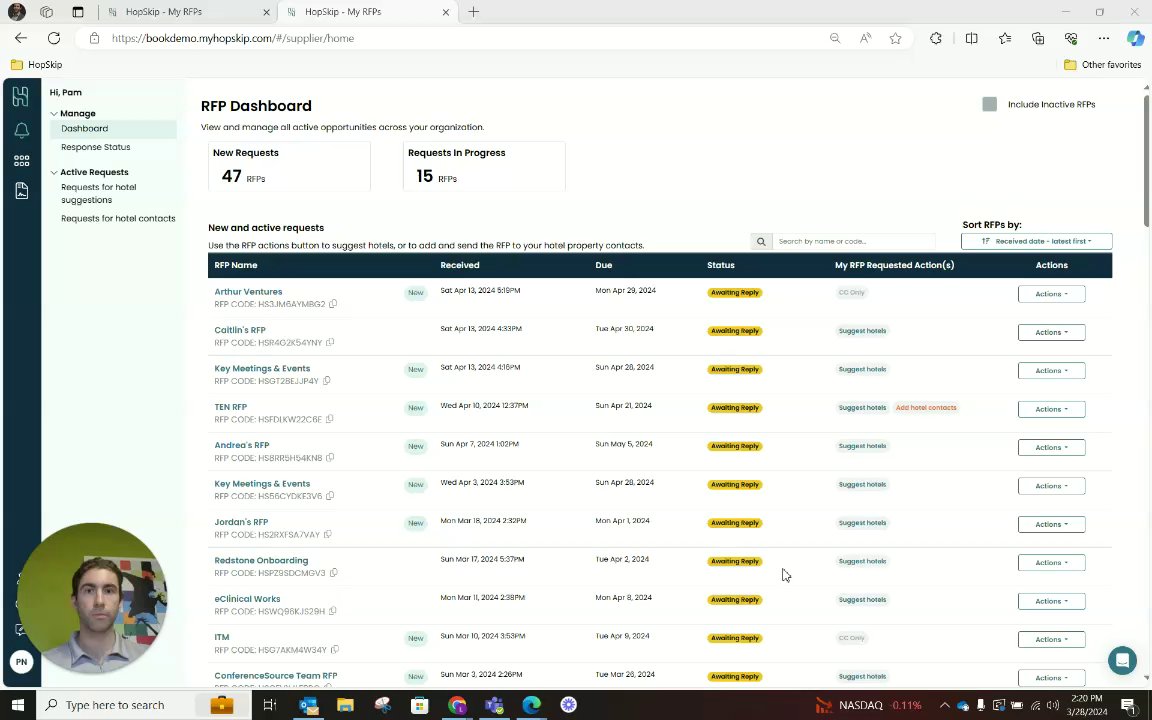Open browser settings ellipsis menu
This screenshot has width=1152, height=720.
pyautogui.click(x=1104, y=38)
